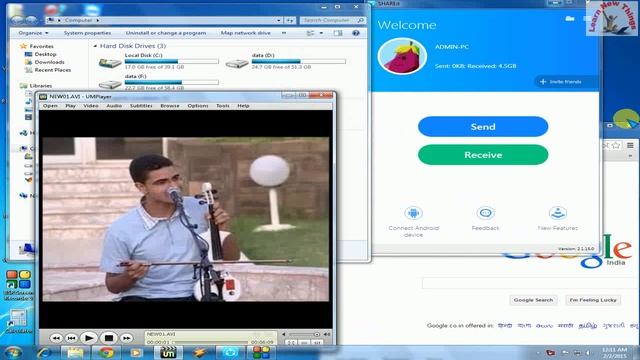Image resolution: width=640 pixels, height=360 pixels.
Task: Click the volume down speaker icon in UMPlayer
Action: [284, 334]
